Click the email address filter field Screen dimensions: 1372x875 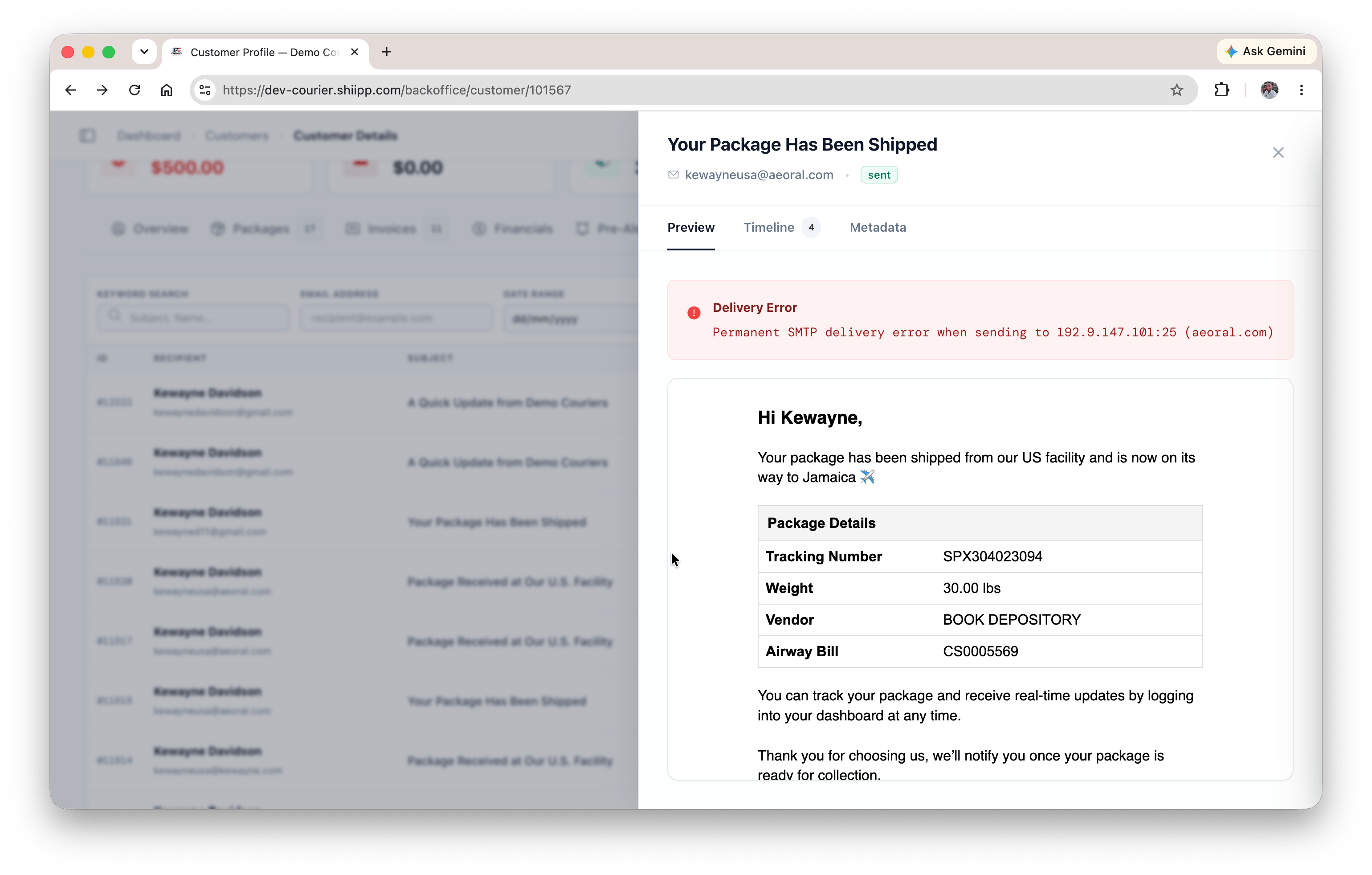396,318
